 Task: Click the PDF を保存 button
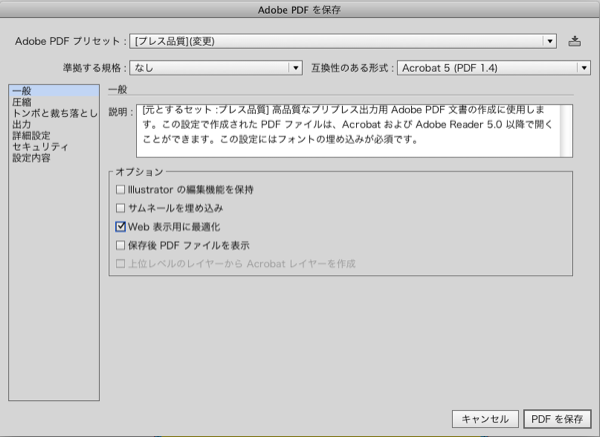(x=557, y=419)
